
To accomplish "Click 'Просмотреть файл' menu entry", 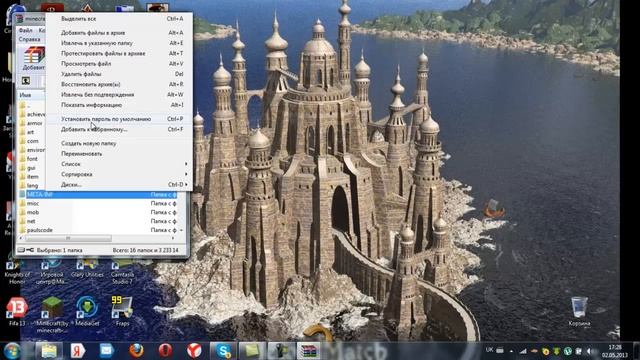I will [x=119, y=64].
